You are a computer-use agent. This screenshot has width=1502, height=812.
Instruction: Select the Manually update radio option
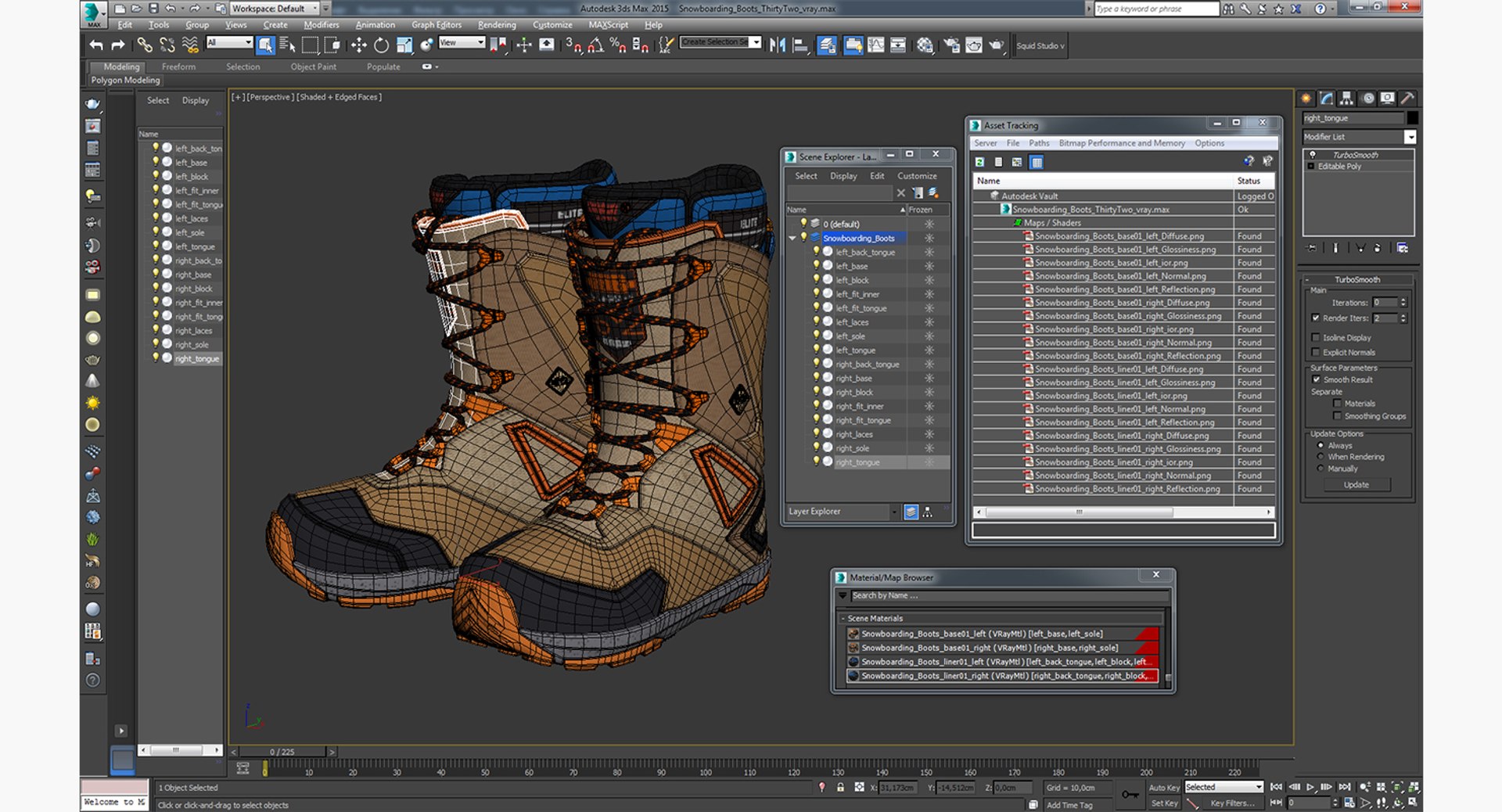[x=1321, y=469]
